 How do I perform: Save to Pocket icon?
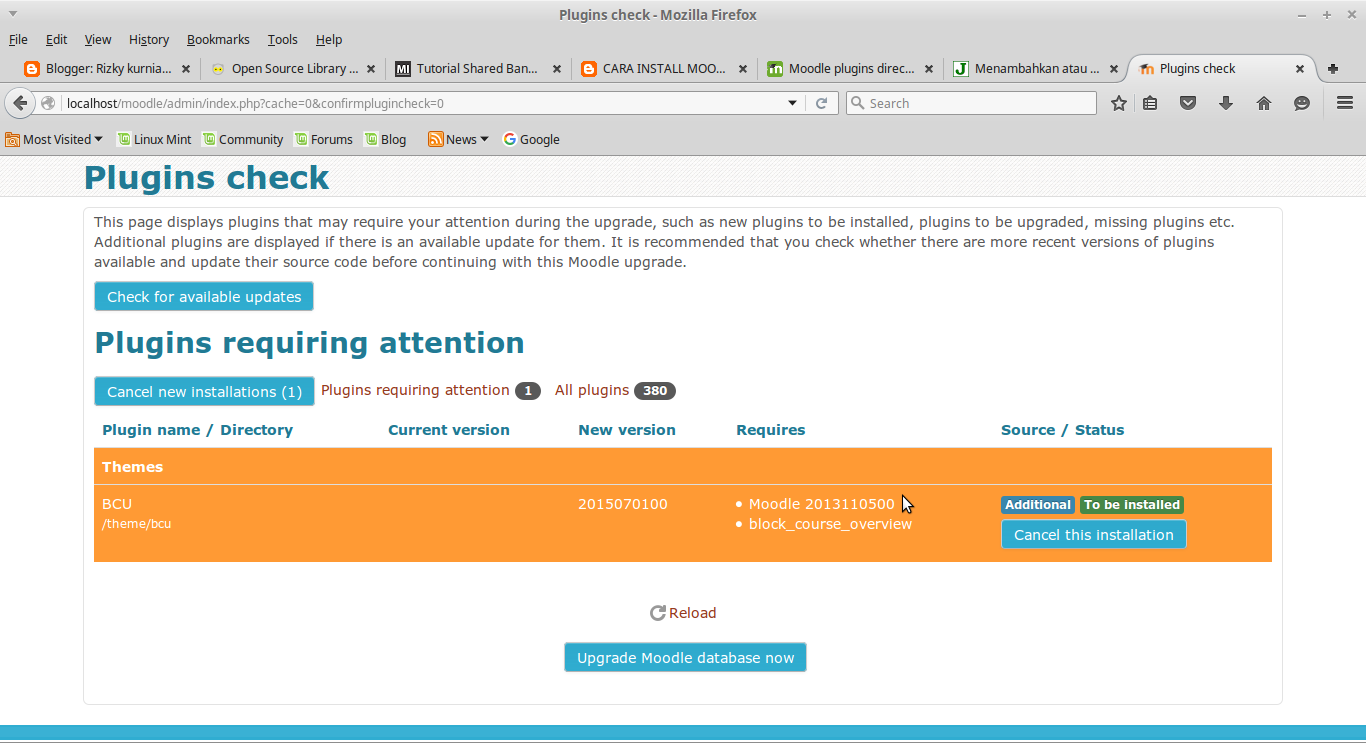(x=1188, y=103)
